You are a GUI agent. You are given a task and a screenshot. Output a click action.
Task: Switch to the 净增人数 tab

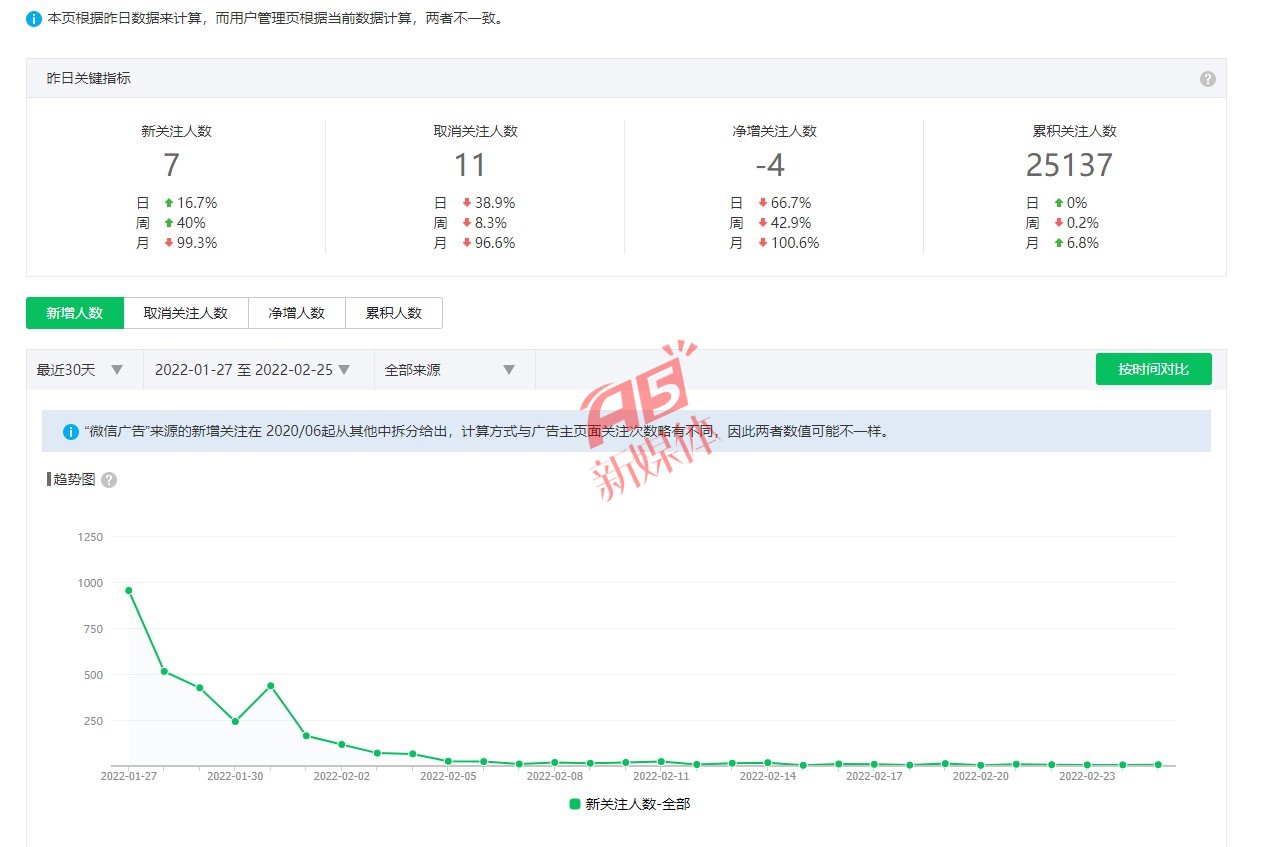(296, 313)
